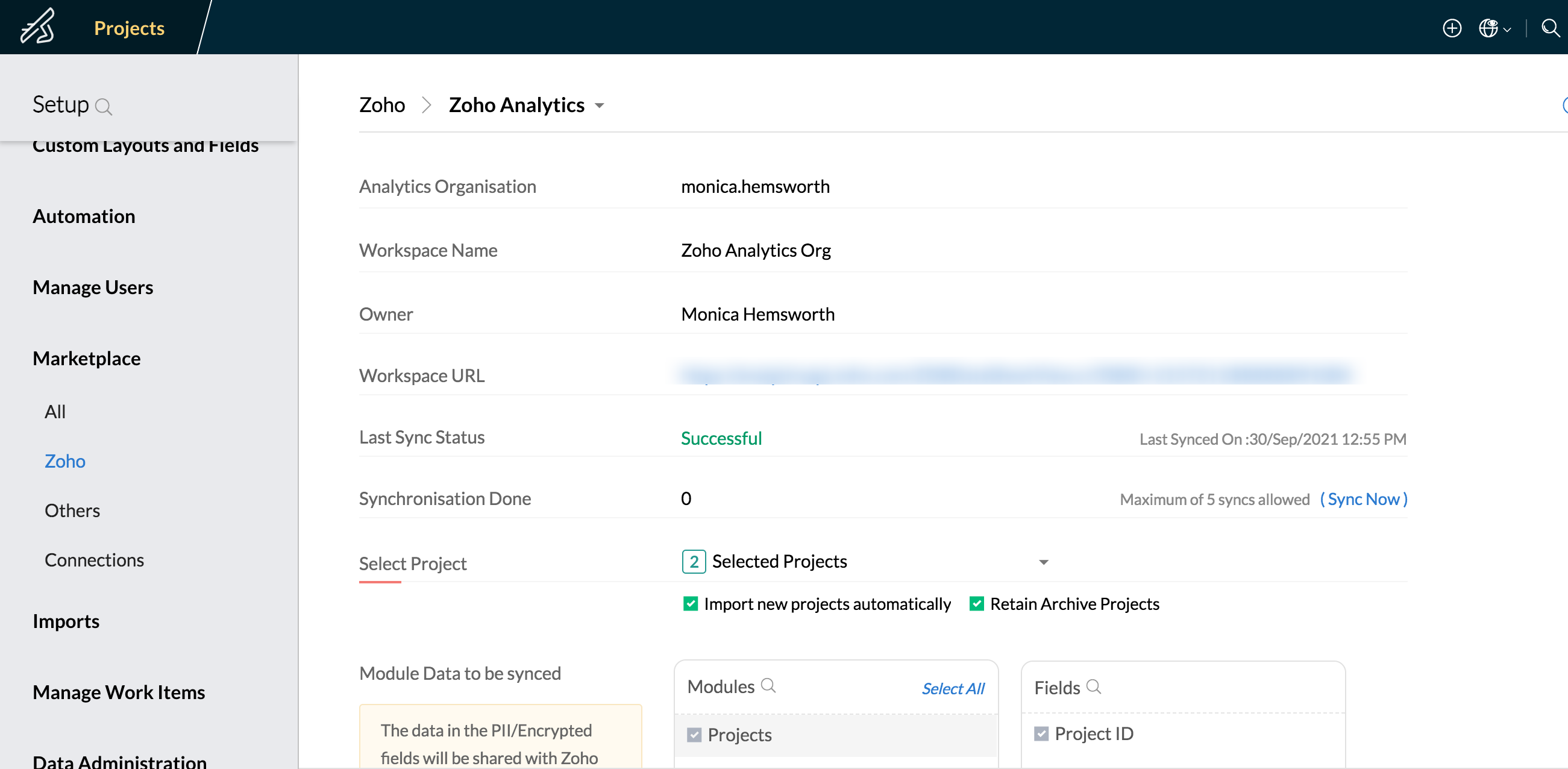This screenshot has width=1568, height=769.
Task: Click the header search magnifier icon
Action: (x=1550, y=28)
